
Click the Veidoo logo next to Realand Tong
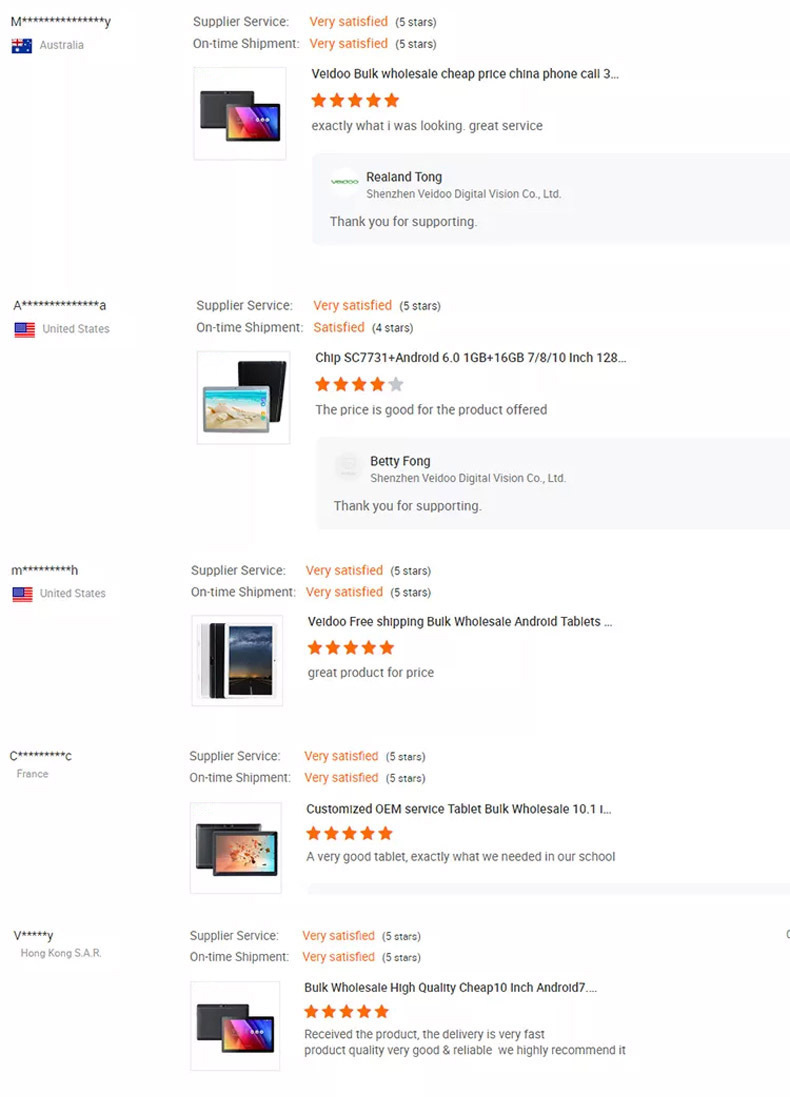point(344,181)
